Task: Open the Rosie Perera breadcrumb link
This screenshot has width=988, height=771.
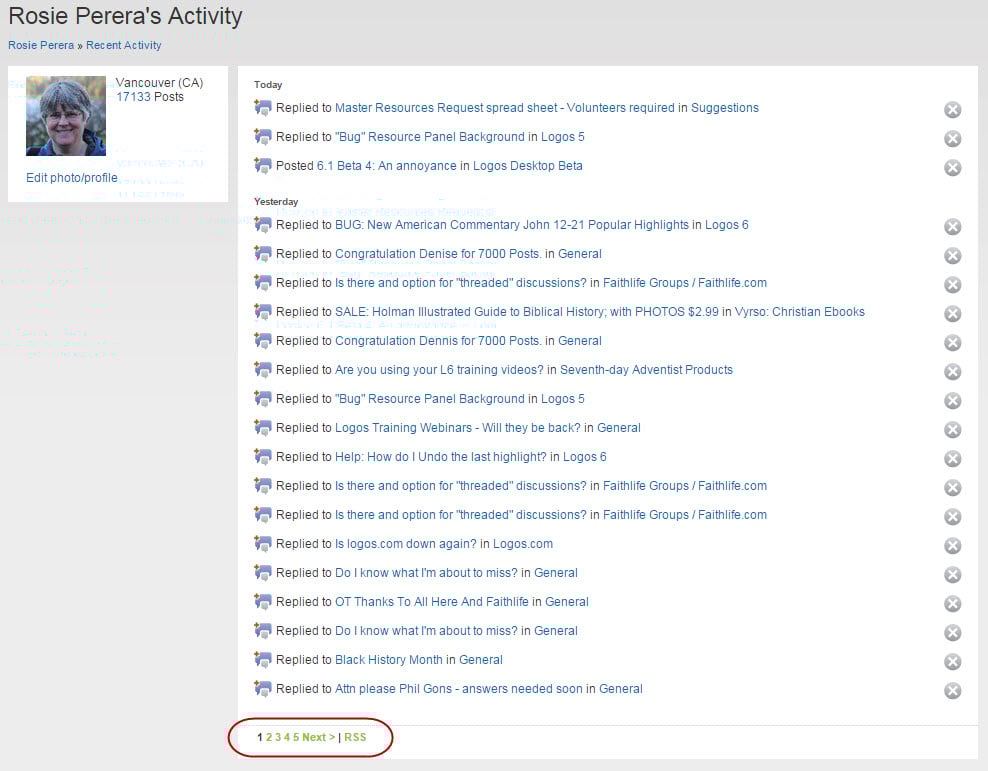Action: (x=41, y=45)
